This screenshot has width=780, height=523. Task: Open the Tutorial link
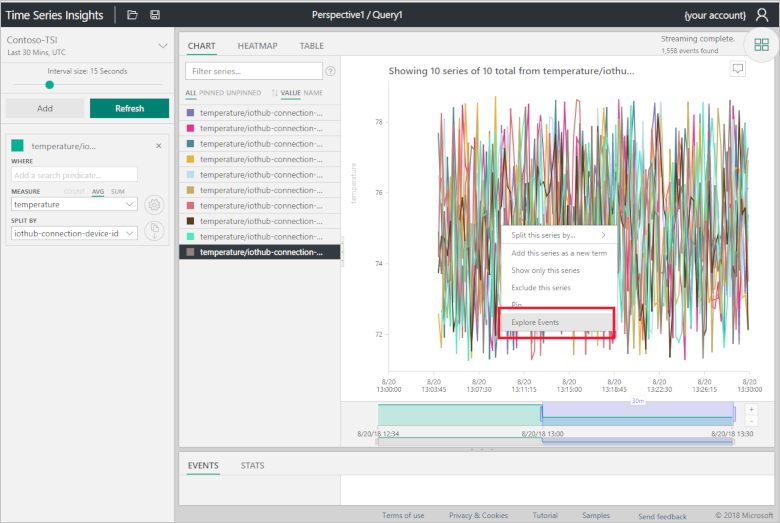[545, 515]
